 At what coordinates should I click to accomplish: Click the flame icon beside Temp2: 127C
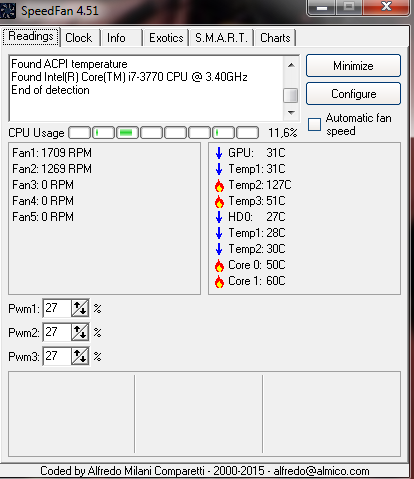click(219, 185)
